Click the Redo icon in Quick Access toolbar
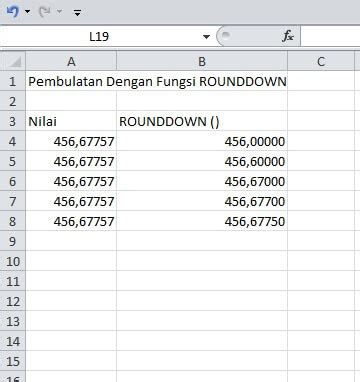This screenshot has height=382, width=360. coord(45,12)
